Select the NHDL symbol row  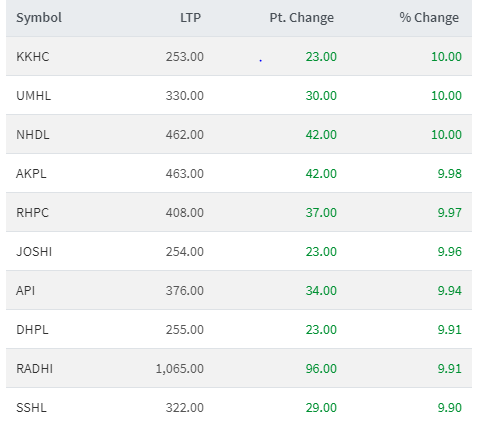tap(239, 134)
